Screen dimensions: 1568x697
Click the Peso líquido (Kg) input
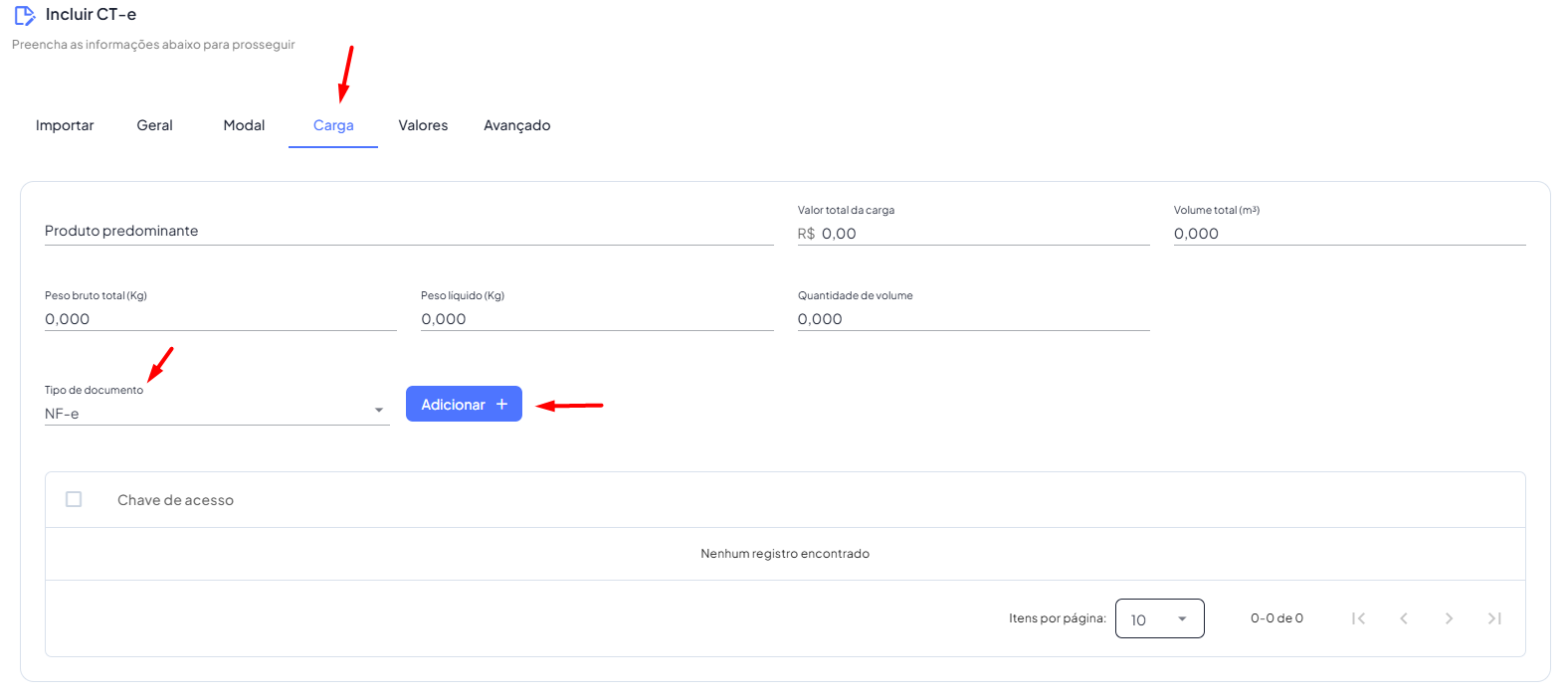(596, 319)
